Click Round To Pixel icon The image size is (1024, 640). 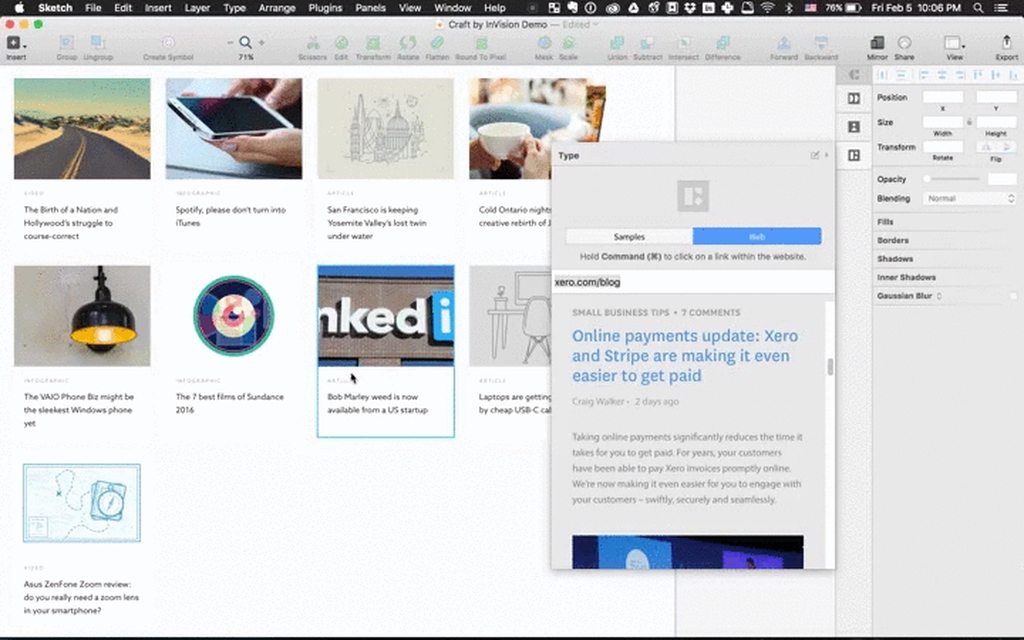[481, 43]
